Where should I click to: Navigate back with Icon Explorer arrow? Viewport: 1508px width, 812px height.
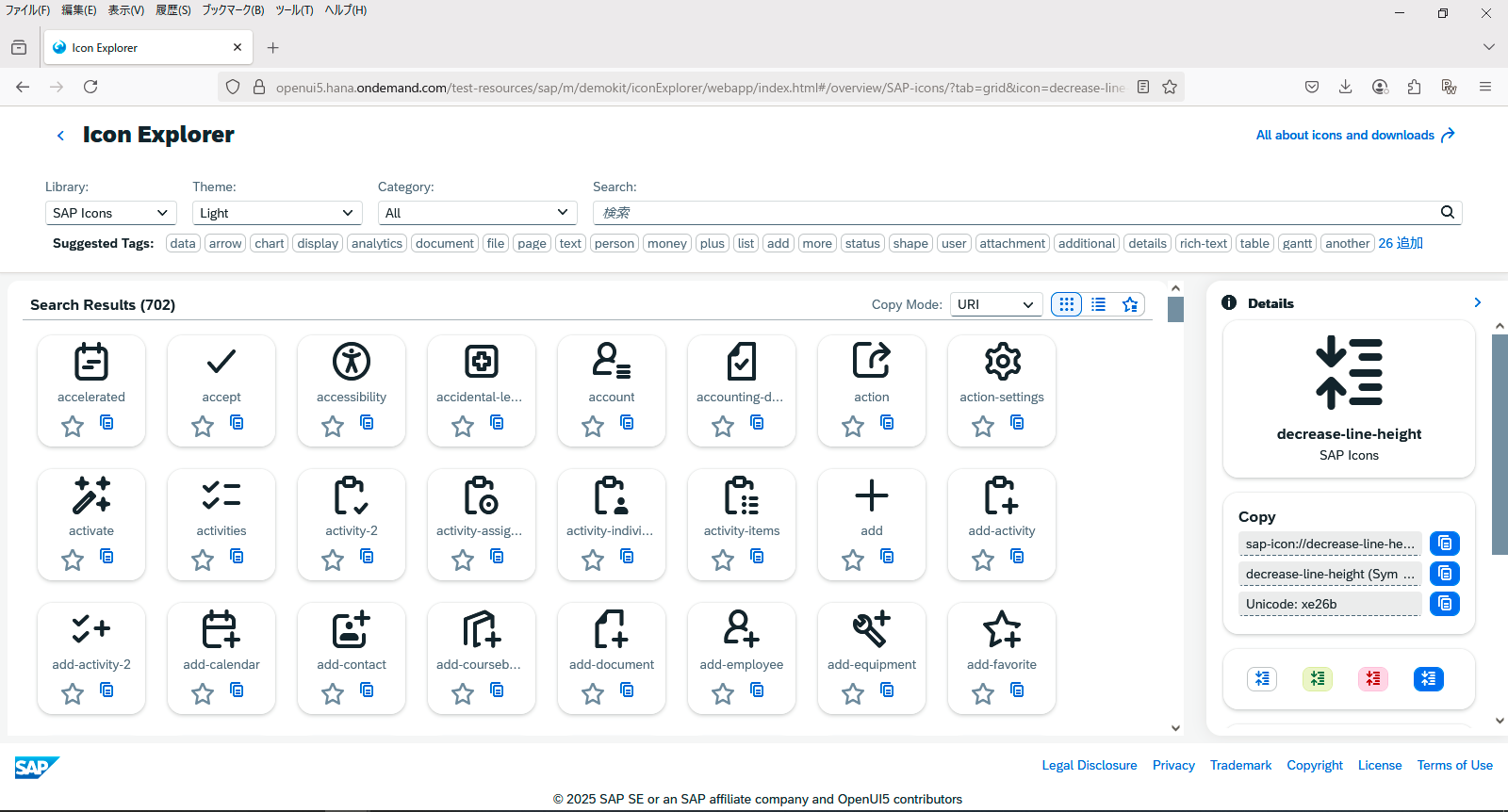pyautogui.click(x=60, y=136)
